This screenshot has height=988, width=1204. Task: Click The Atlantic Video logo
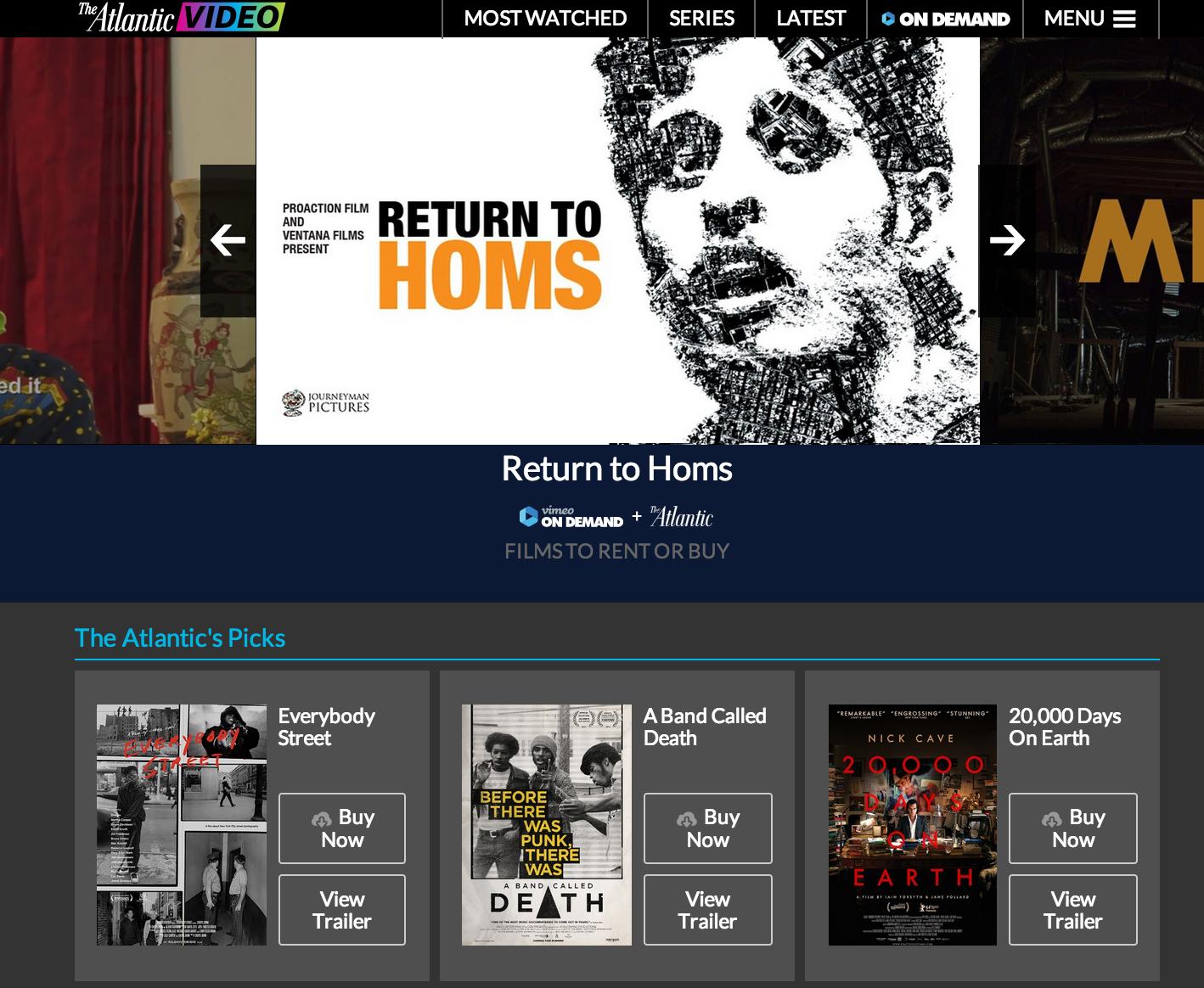point(182,17)
